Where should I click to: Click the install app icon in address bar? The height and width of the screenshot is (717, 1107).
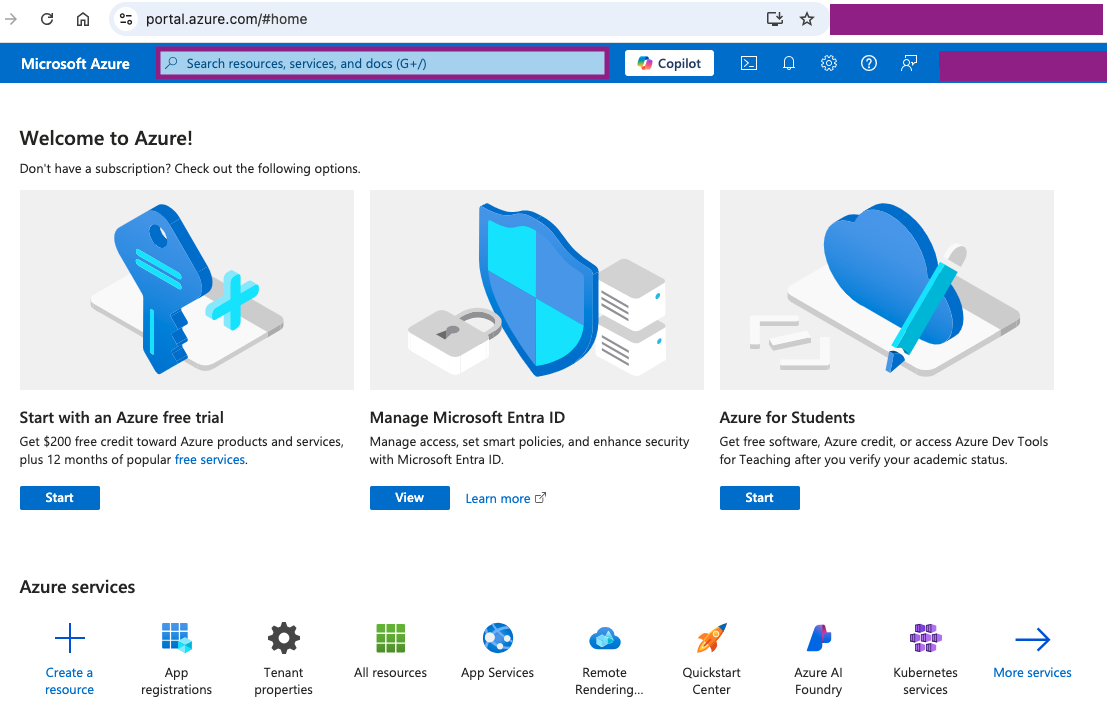[x=774, y=19]
